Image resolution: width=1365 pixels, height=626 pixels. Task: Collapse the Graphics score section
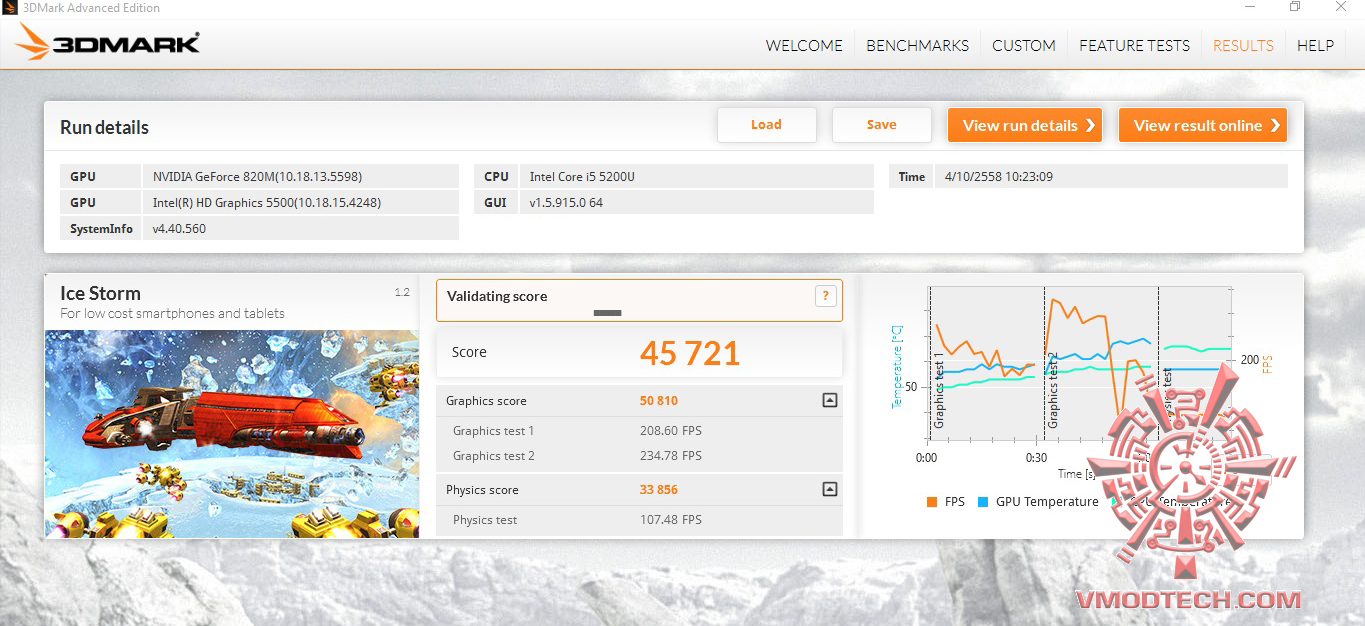829,400
